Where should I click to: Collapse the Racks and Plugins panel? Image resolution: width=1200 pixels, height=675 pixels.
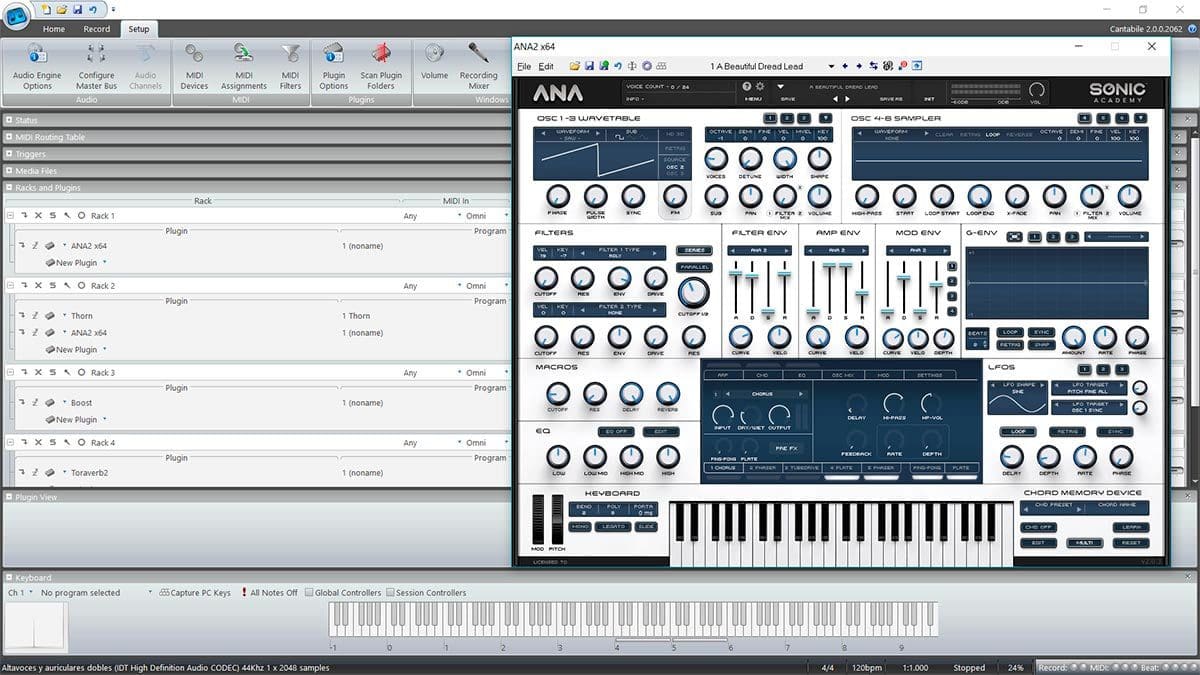[9, 187]
